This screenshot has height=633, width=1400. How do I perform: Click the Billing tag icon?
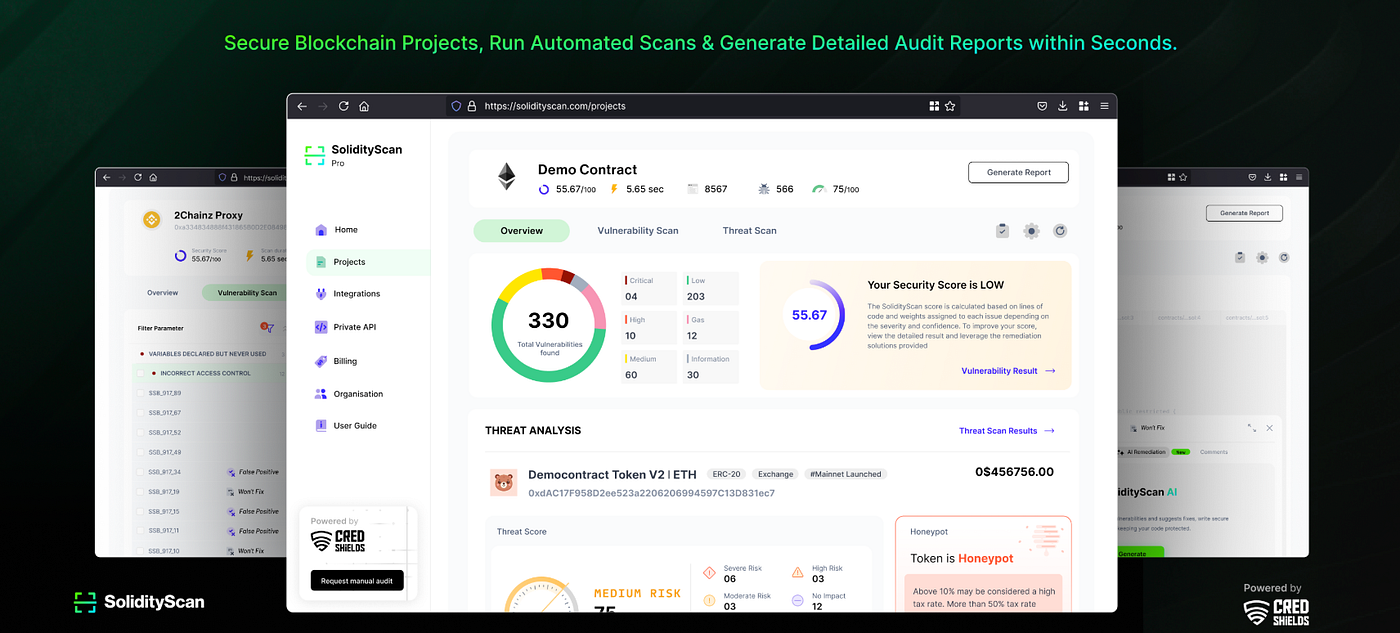pyautogui.click(x=321, y=361)
